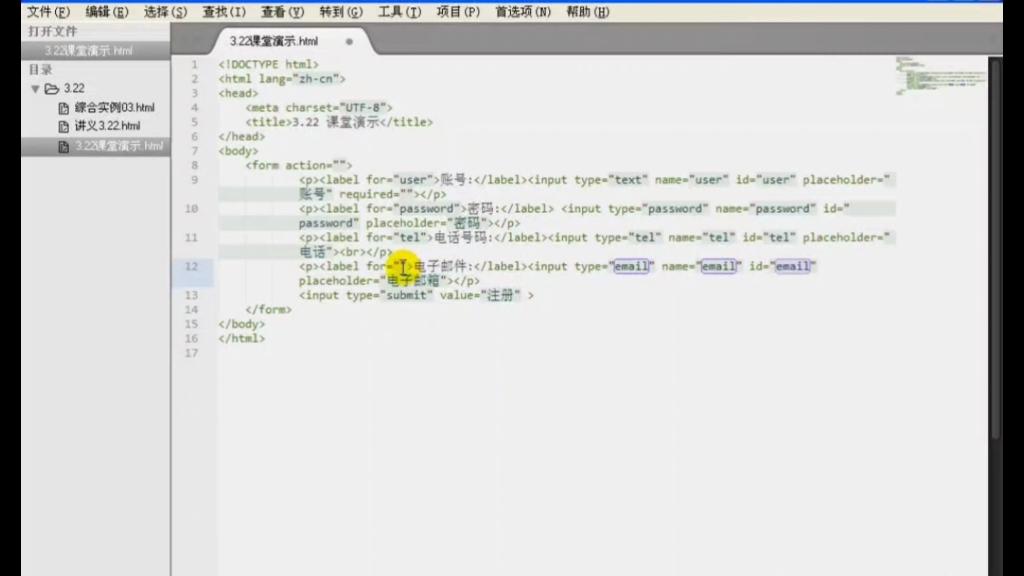This screenshot has width=1024, height=576.
Task: Select 3.22课堂演示.html under 打开文件 list
Action: 95,50
